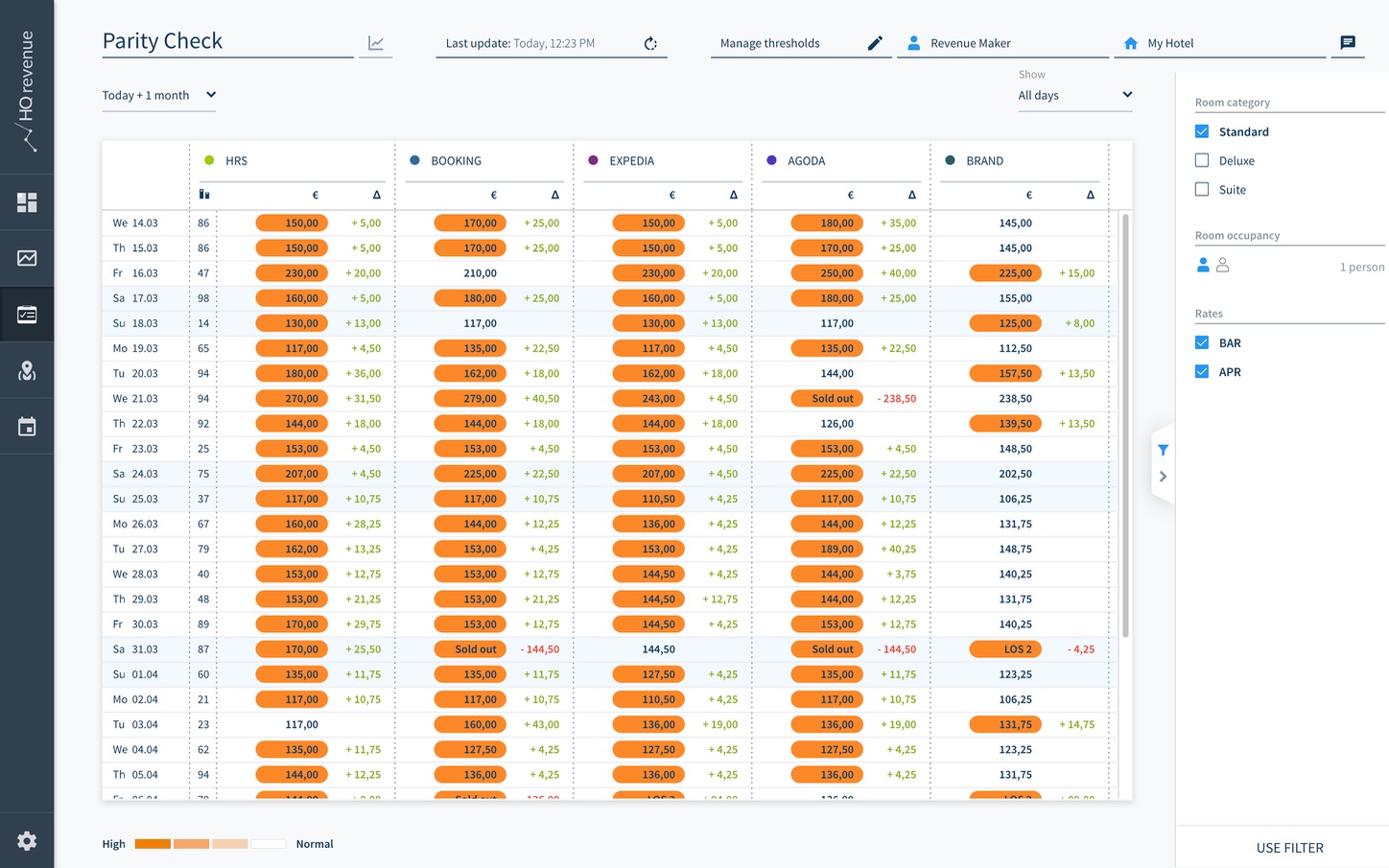
Task: Enable the Deluxe room category checkbox
Action: (1202, 160)
